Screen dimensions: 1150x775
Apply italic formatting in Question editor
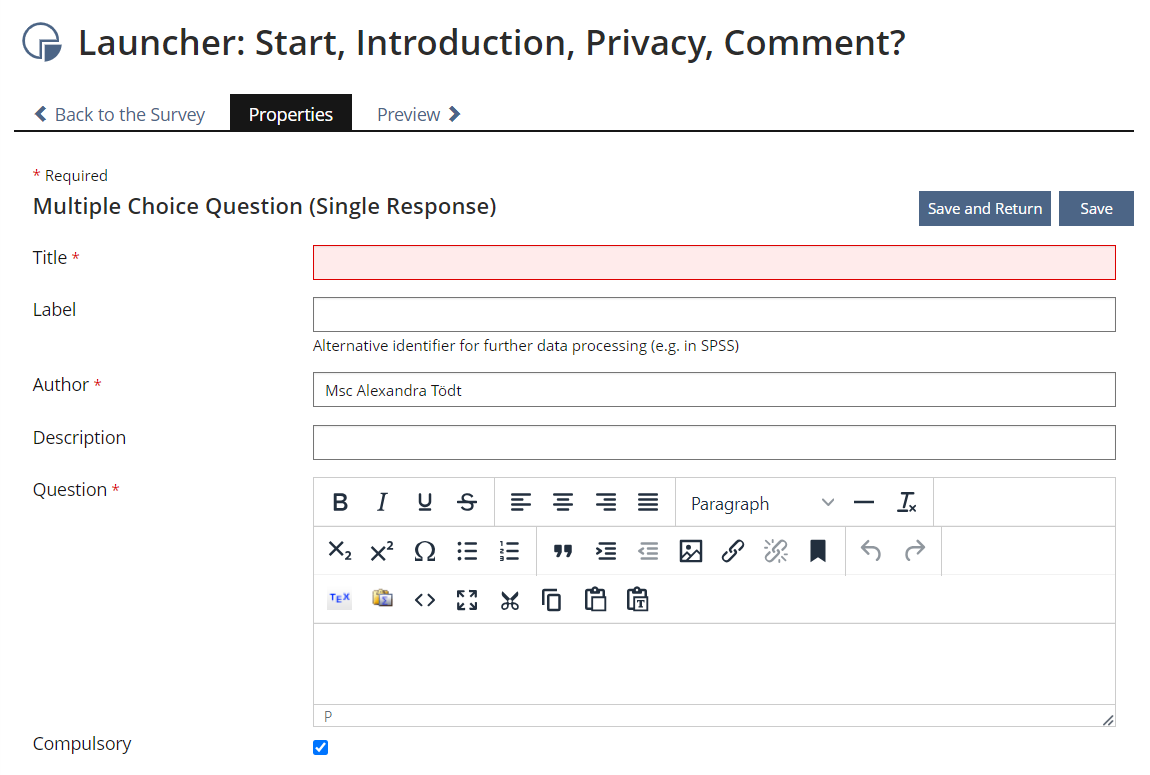pyautogui.click(x=382, y=503)
